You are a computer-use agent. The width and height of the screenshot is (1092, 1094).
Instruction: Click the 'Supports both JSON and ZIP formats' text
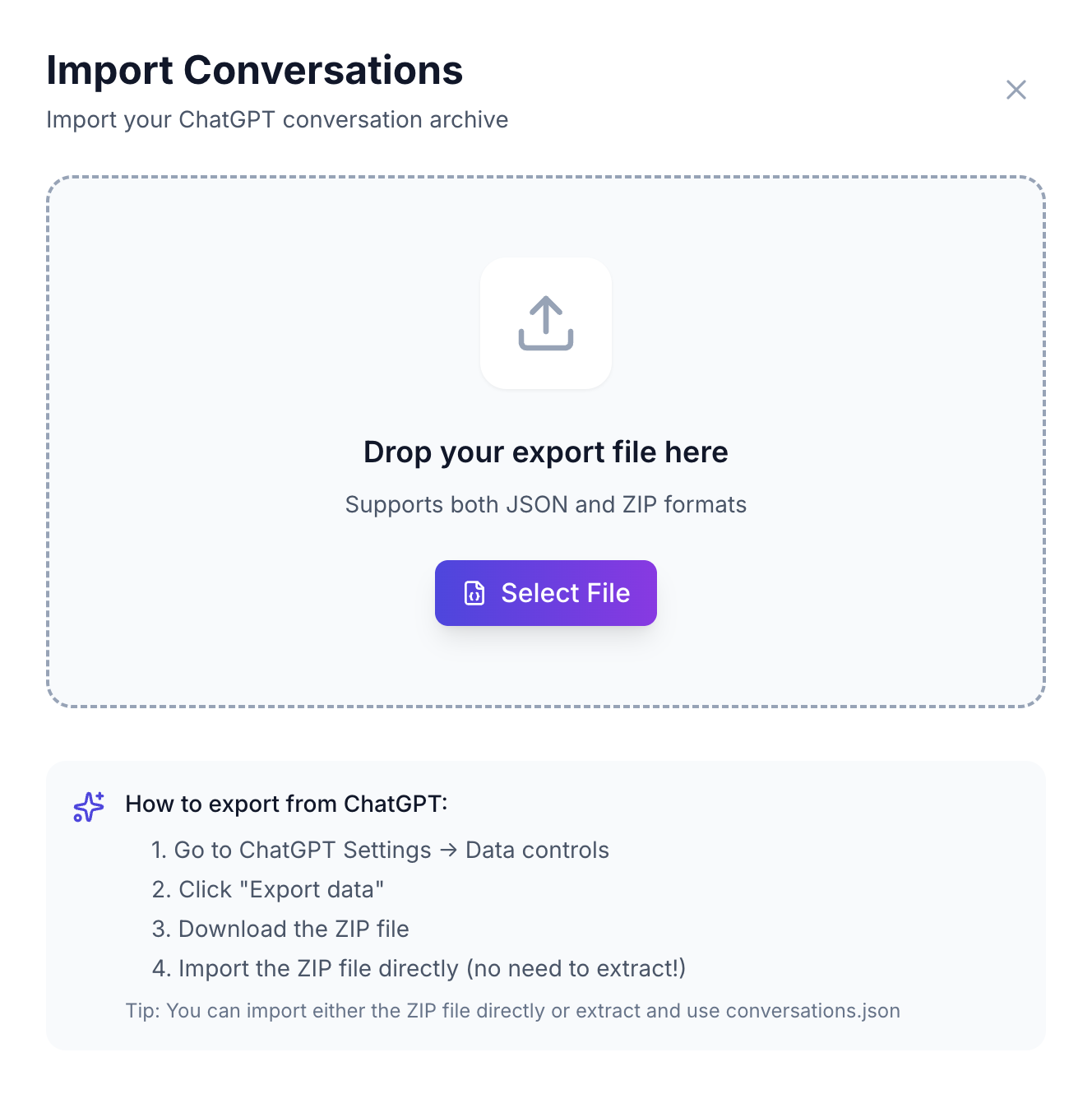coord(545,504)
